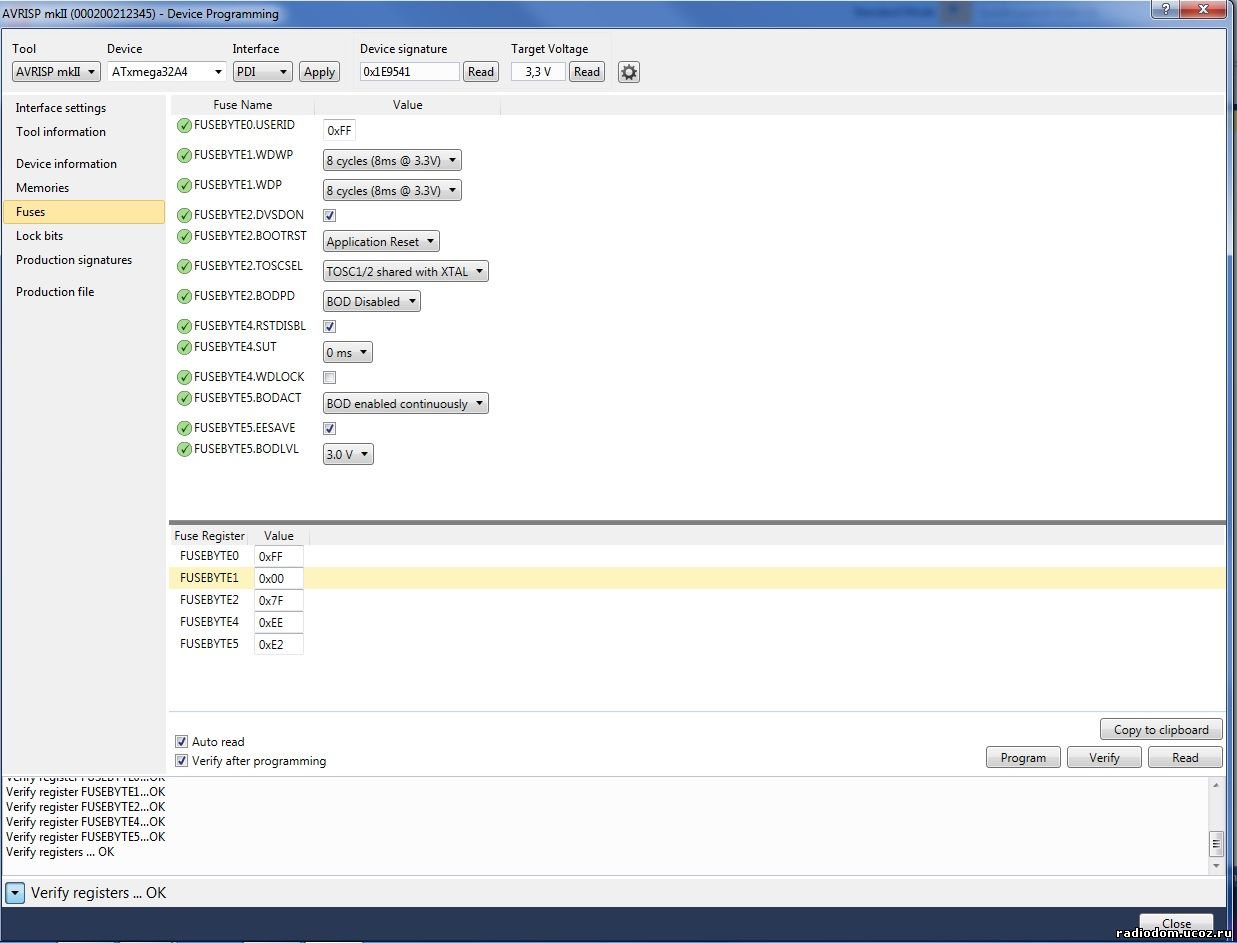The image size is (1237, 943).
Task: Enable the FUSEBYTE4.WDLOCK checkbox
Action: 330,377
